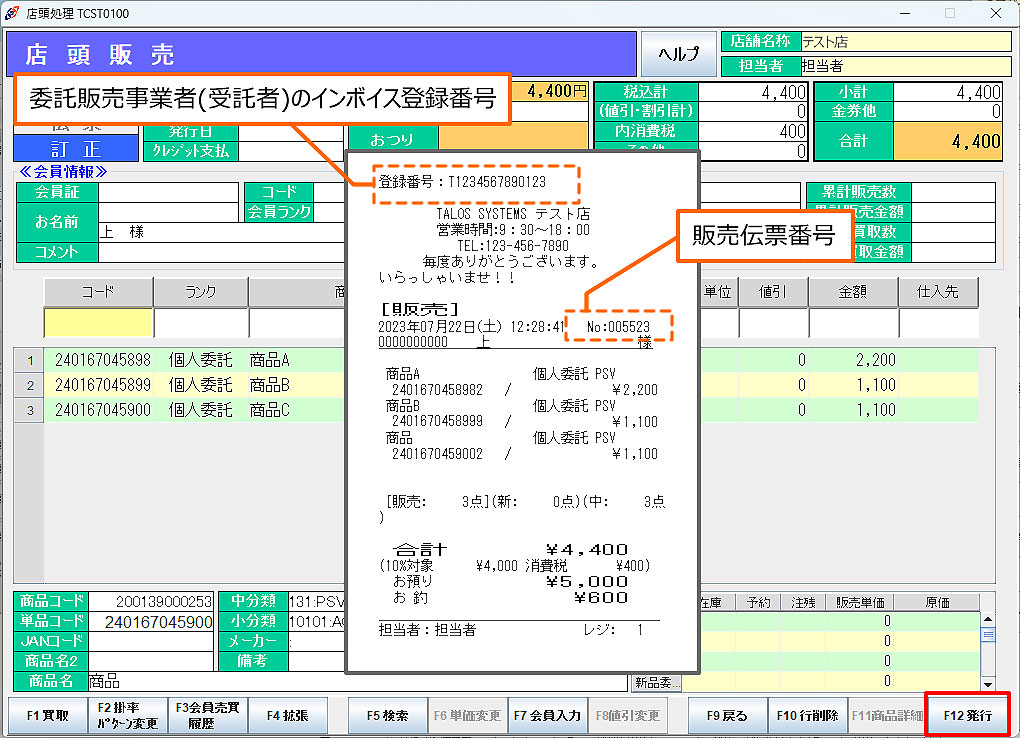
Task: Click the scrollbar down arrow in stock table
Action: click(988, 684)
